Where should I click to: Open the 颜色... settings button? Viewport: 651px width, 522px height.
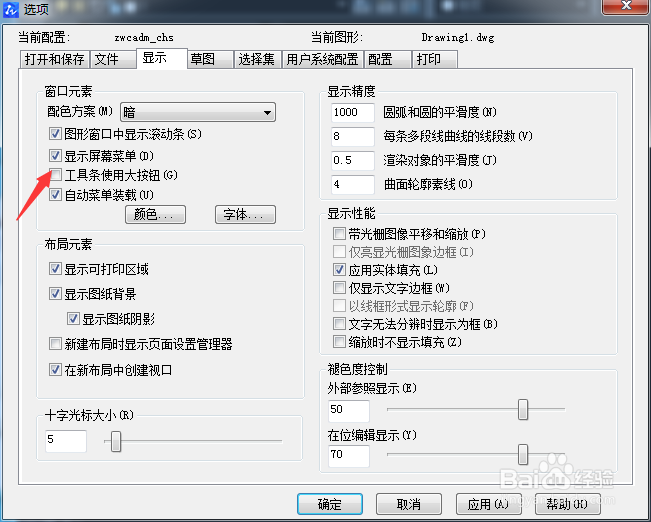pos(155,214)
